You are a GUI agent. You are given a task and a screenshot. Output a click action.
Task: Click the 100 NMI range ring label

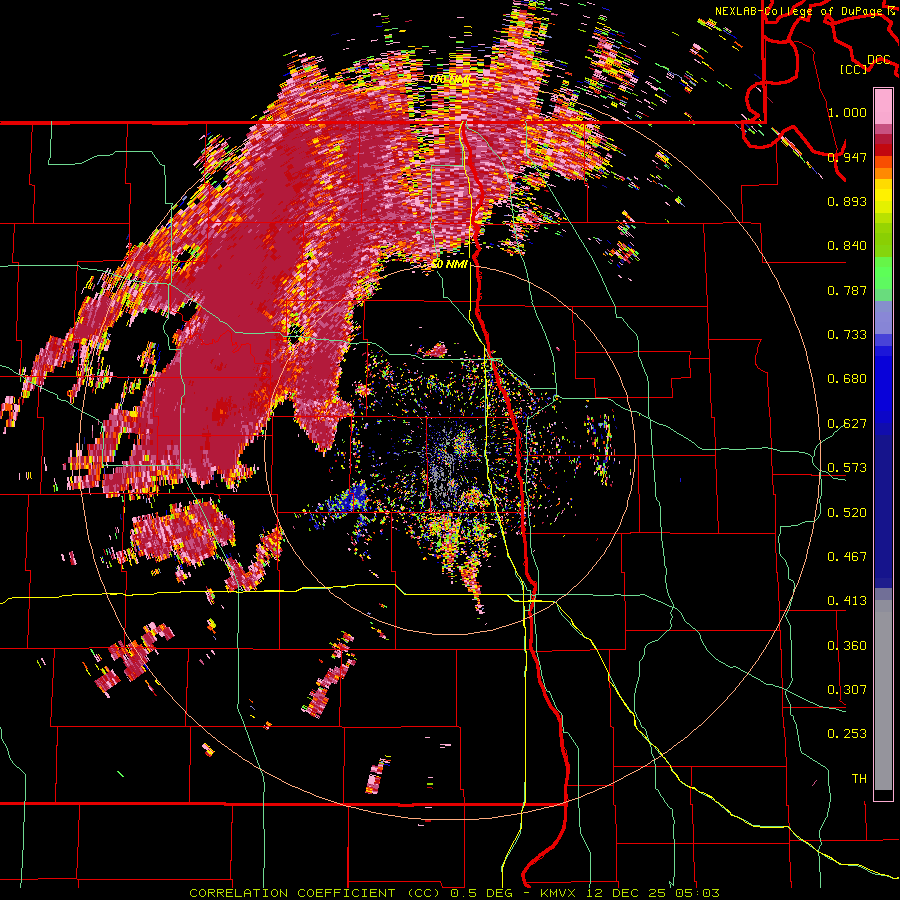click(449, 79)
